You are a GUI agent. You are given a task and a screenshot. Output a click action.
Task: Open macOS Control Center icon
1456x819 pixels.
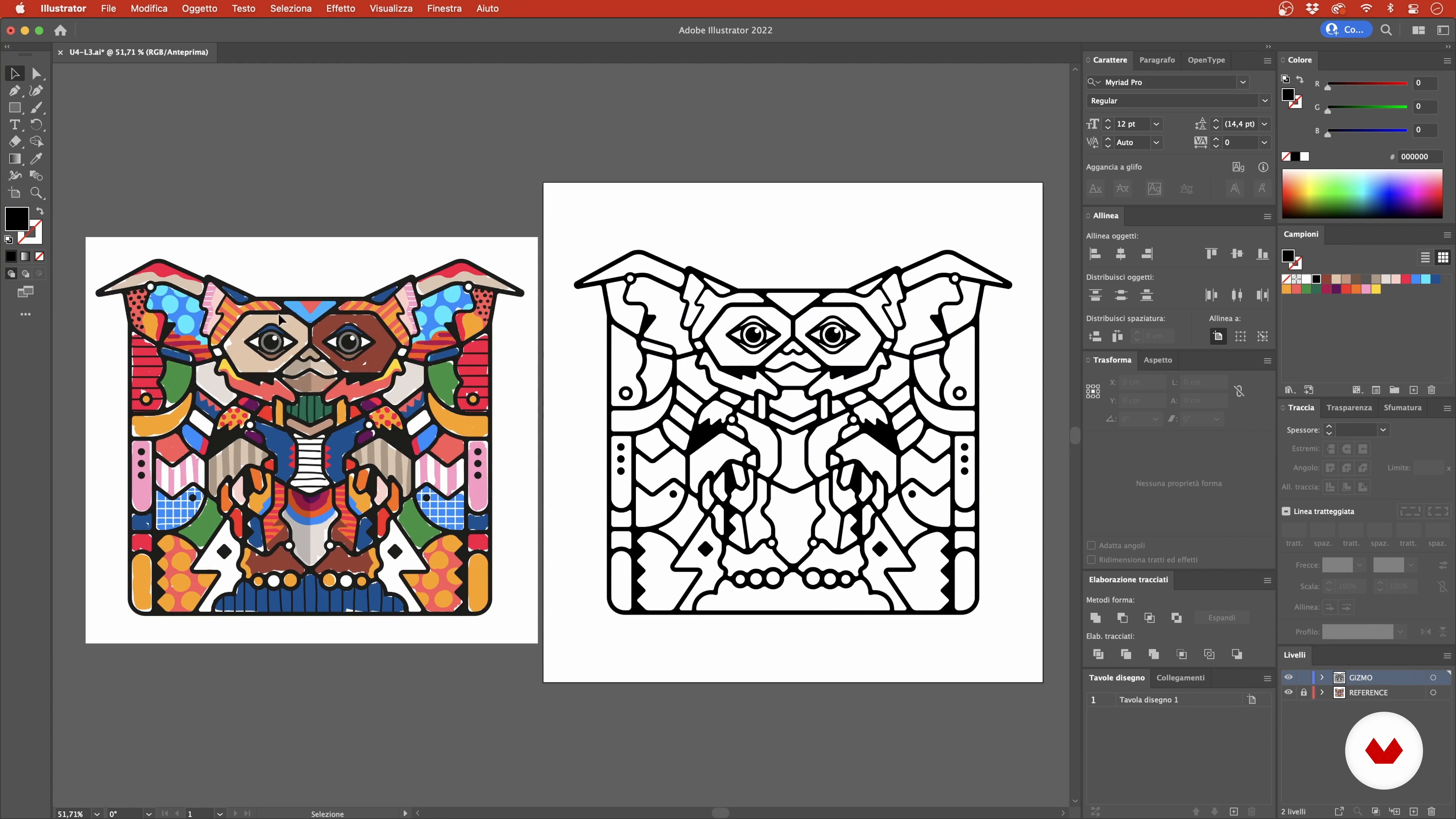point(1413,8)
